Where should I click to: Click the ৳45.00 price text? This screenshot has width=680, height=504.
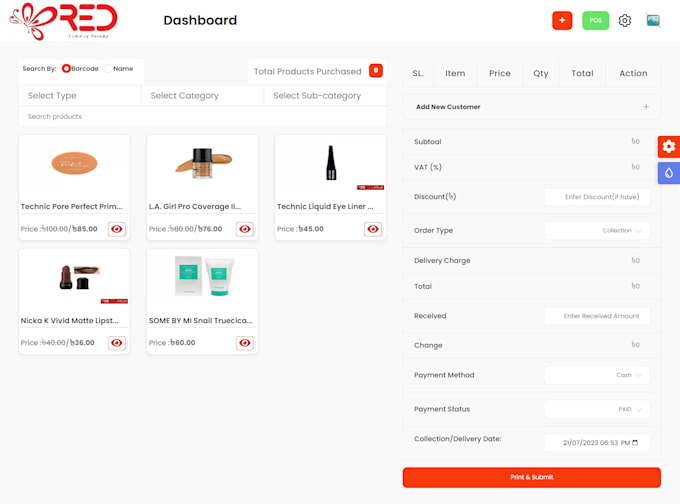tap(311, 229)
